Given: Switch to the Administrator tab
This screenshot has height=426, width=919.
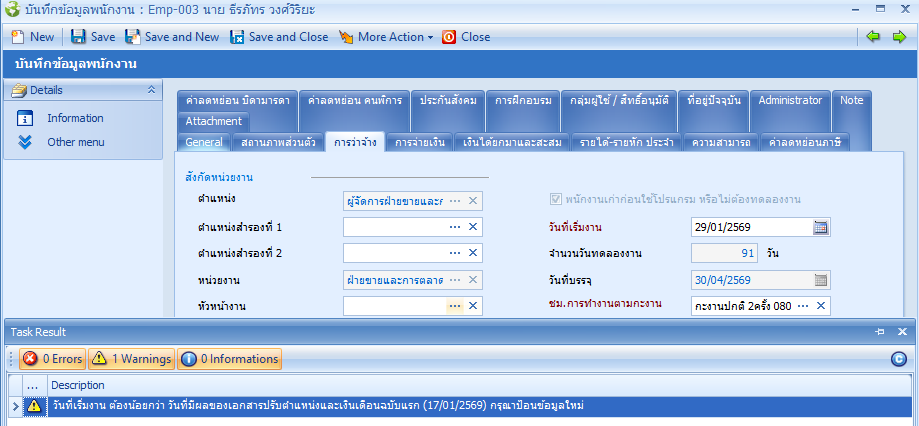Looking at the screenshot, I should pos(790,101).
